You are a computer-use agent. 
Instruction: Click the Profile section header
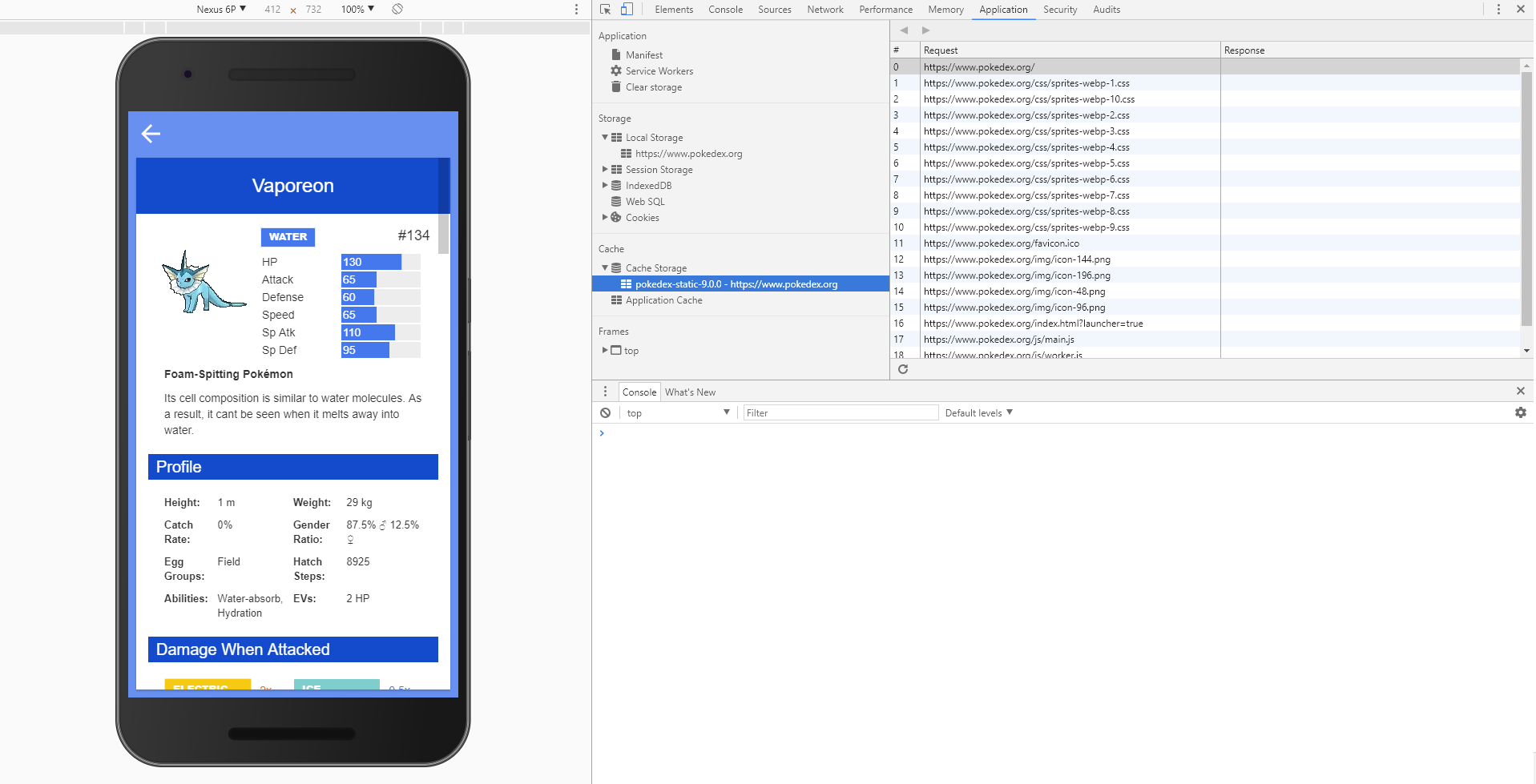click(x=293, y=467)
